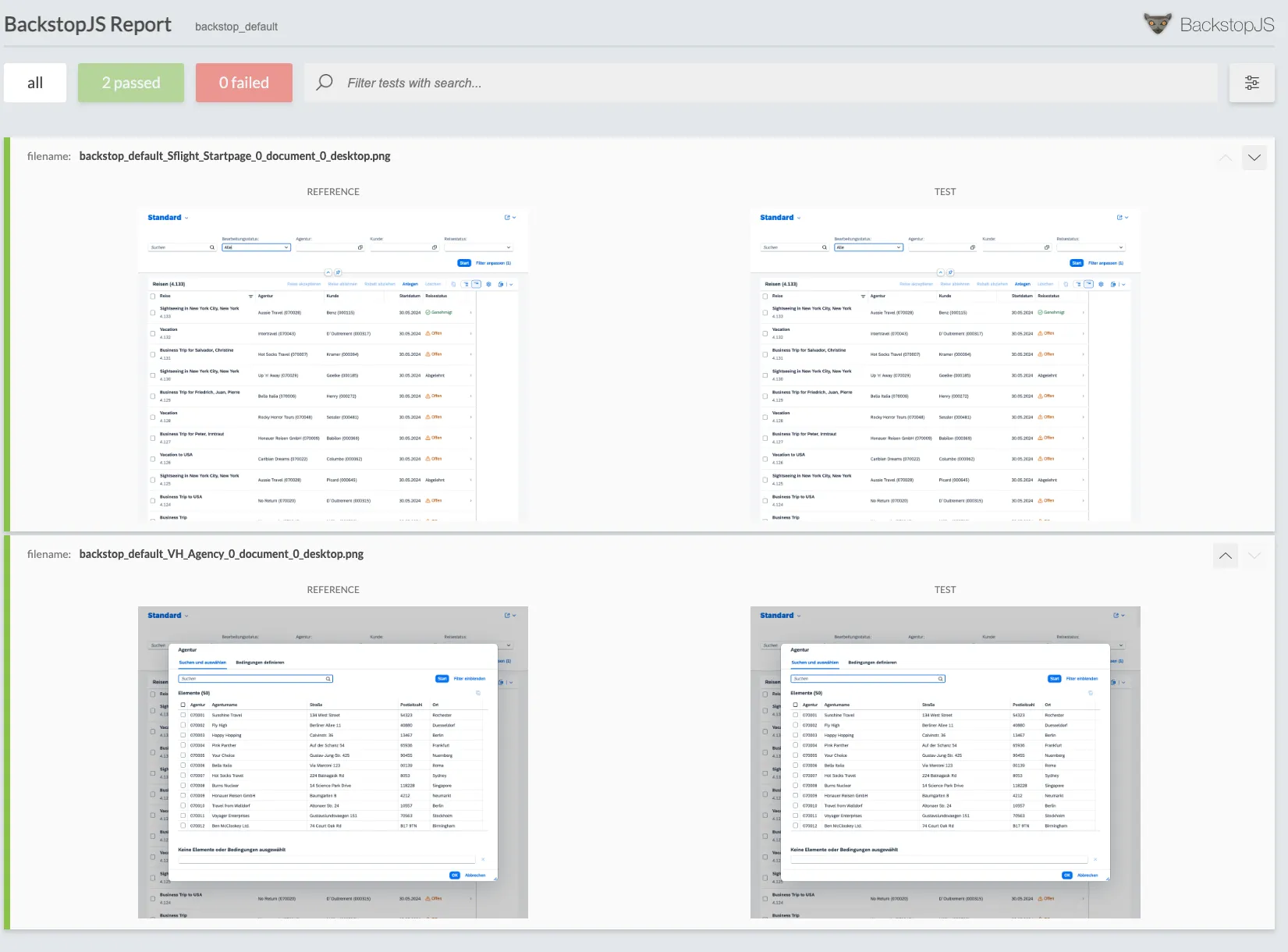Click the BackstopJS lemur logo

(x=1158, y=23)
